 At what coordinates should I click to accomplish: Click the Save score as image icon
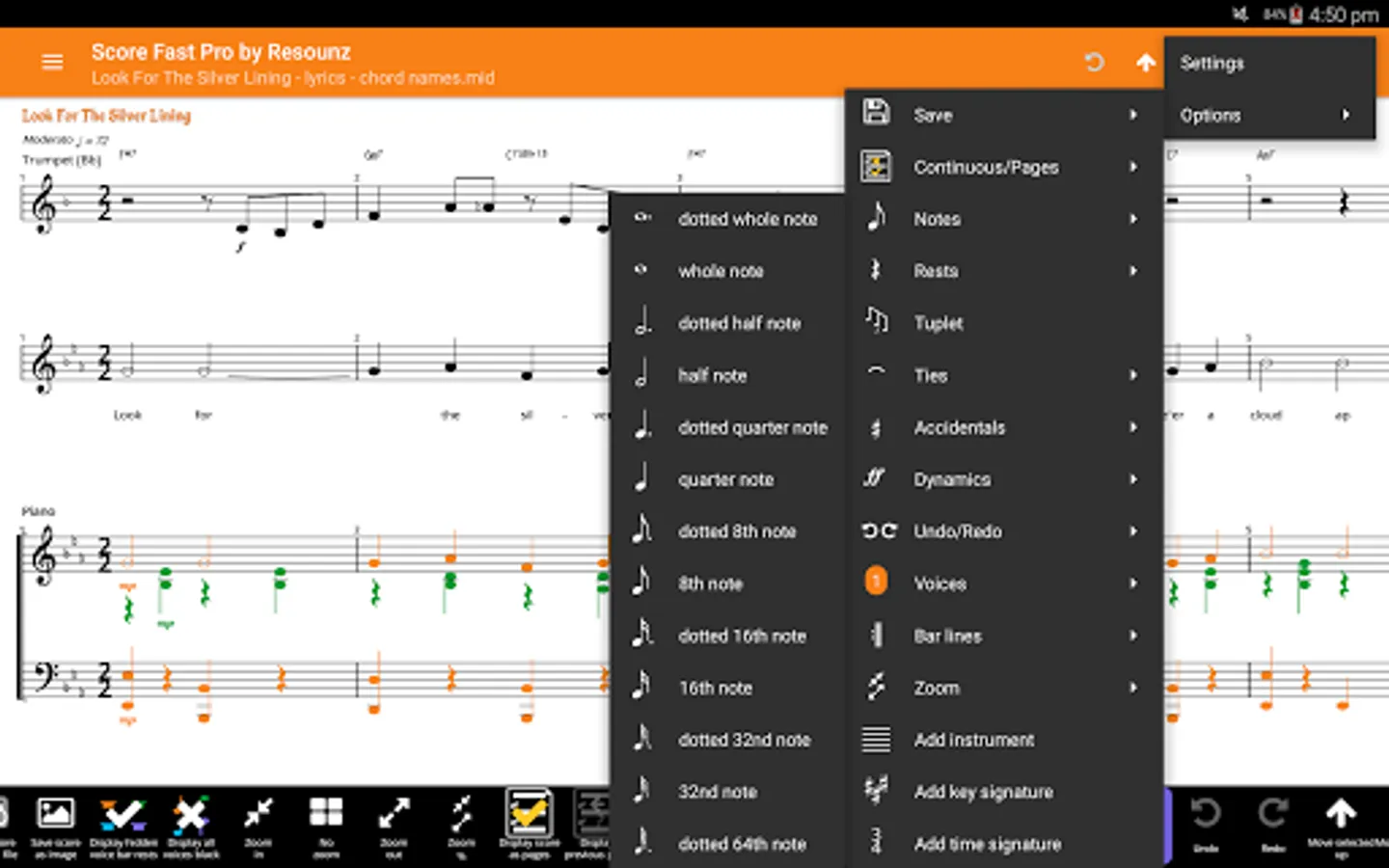pyautogui.click(x=55, y=815)
